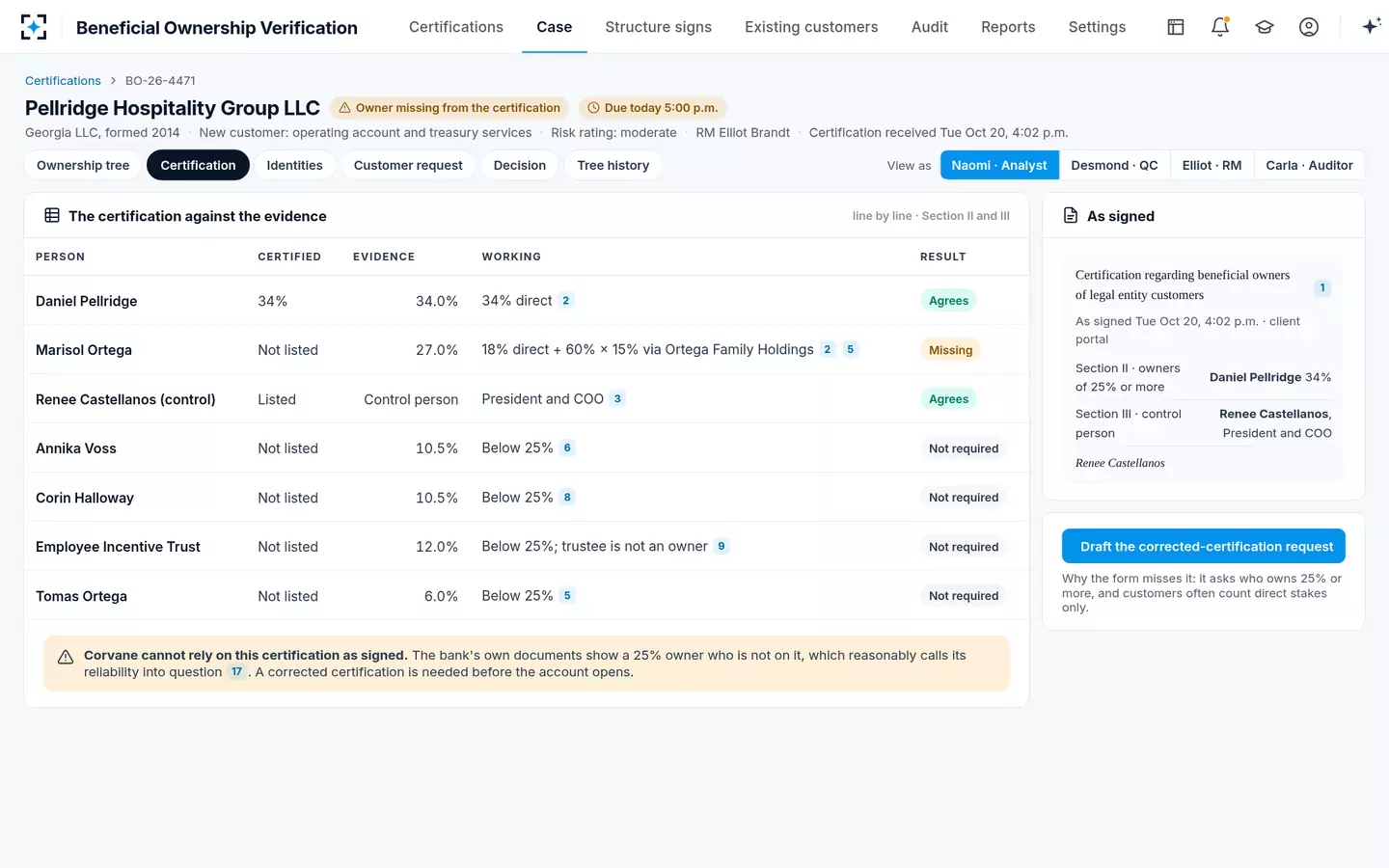Click reference badge 2 beside 34% direct
1389x868 pixels.
(x=566, y=301)
